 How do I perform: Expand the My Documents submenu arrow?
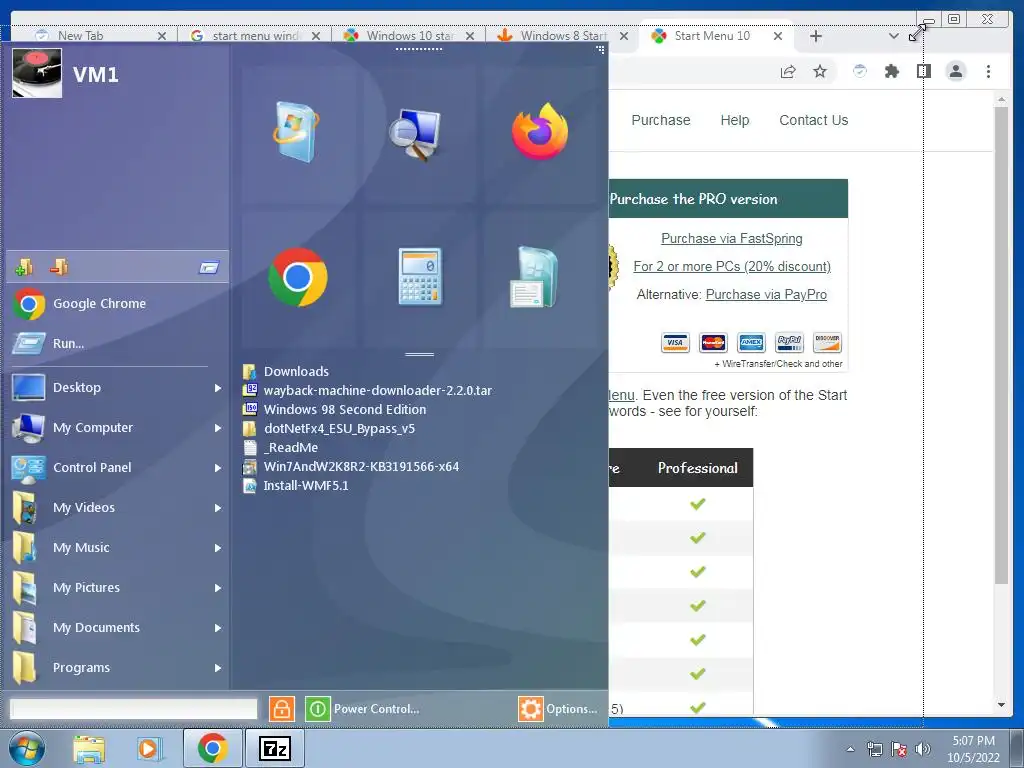tap(217, 628)
